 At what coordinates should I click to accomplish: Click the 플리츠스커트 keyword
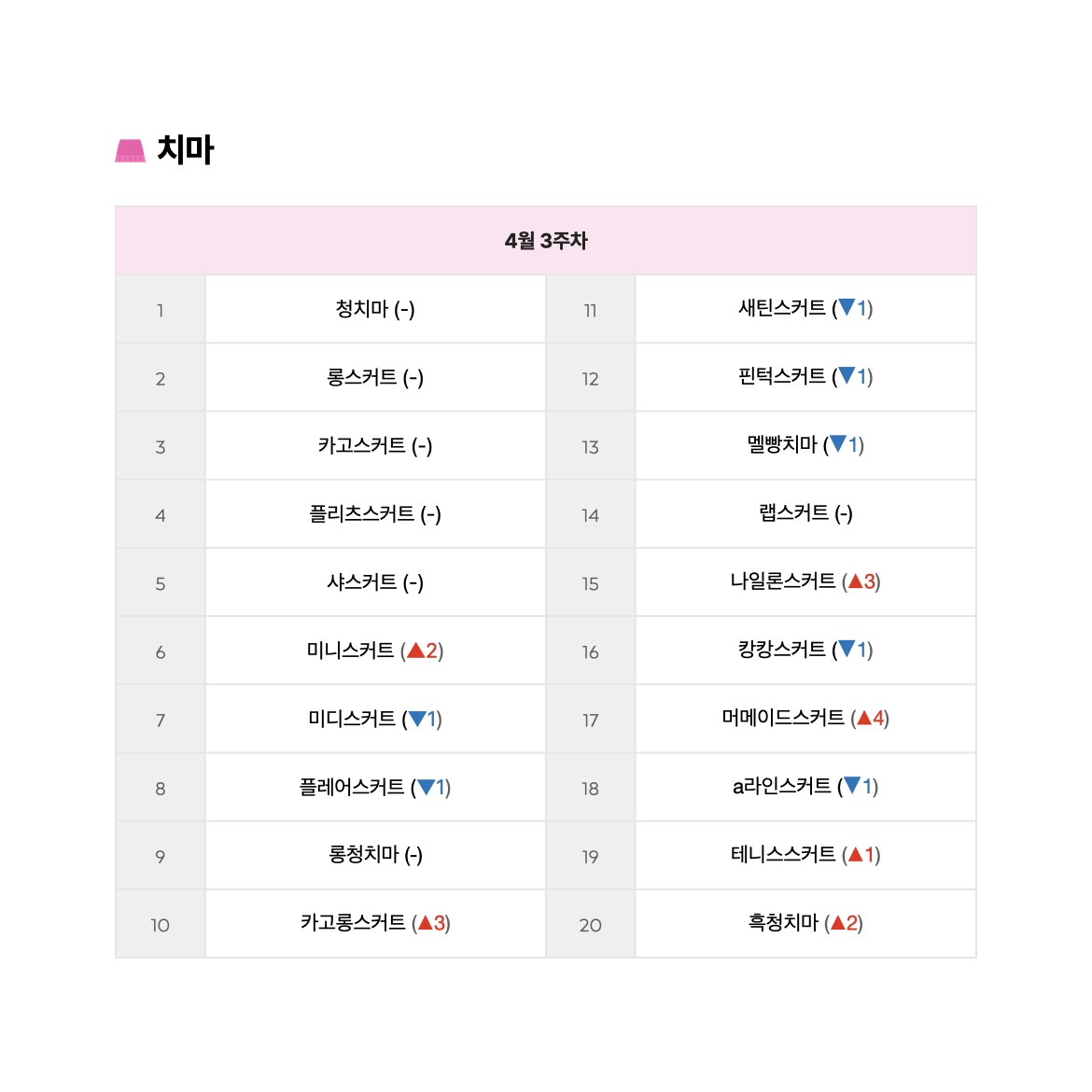[361, 513]
